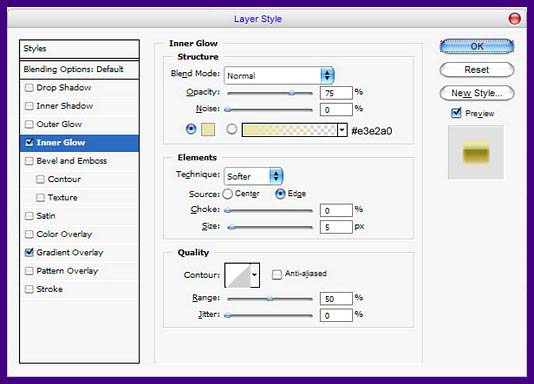Expand the gradient picker arrow
The image size is (534, 384).
coord(342,130)
